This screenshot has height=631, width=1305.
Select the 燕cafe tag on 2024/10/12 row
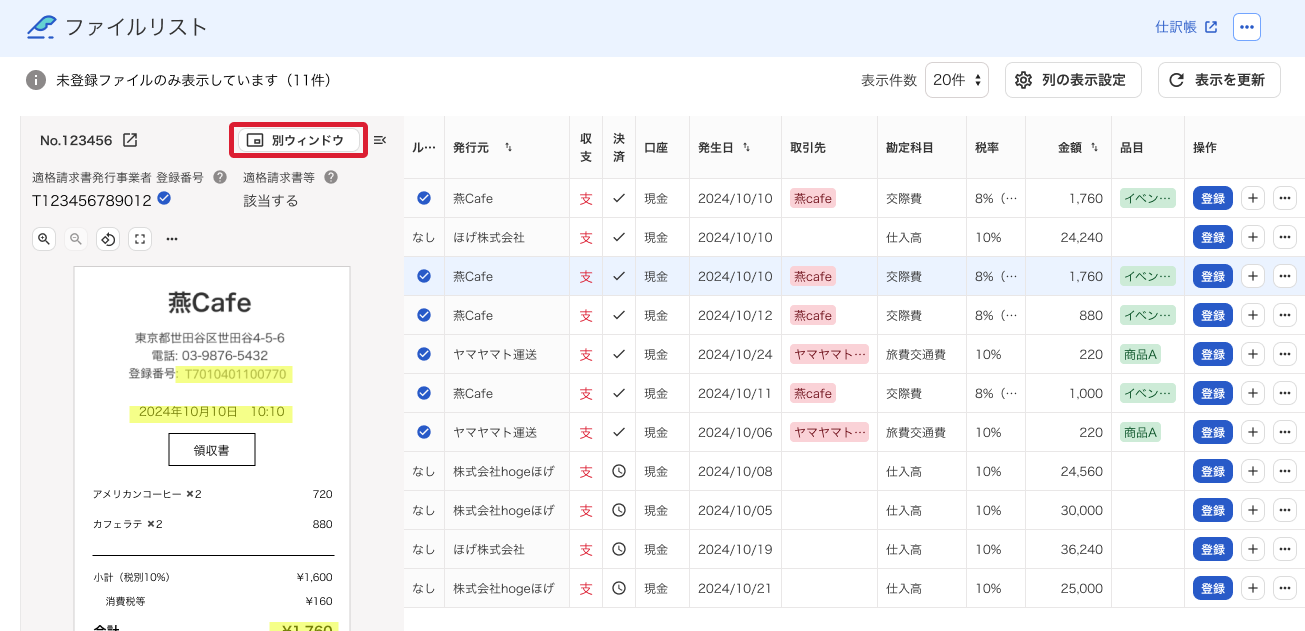[x=813, y=315]
